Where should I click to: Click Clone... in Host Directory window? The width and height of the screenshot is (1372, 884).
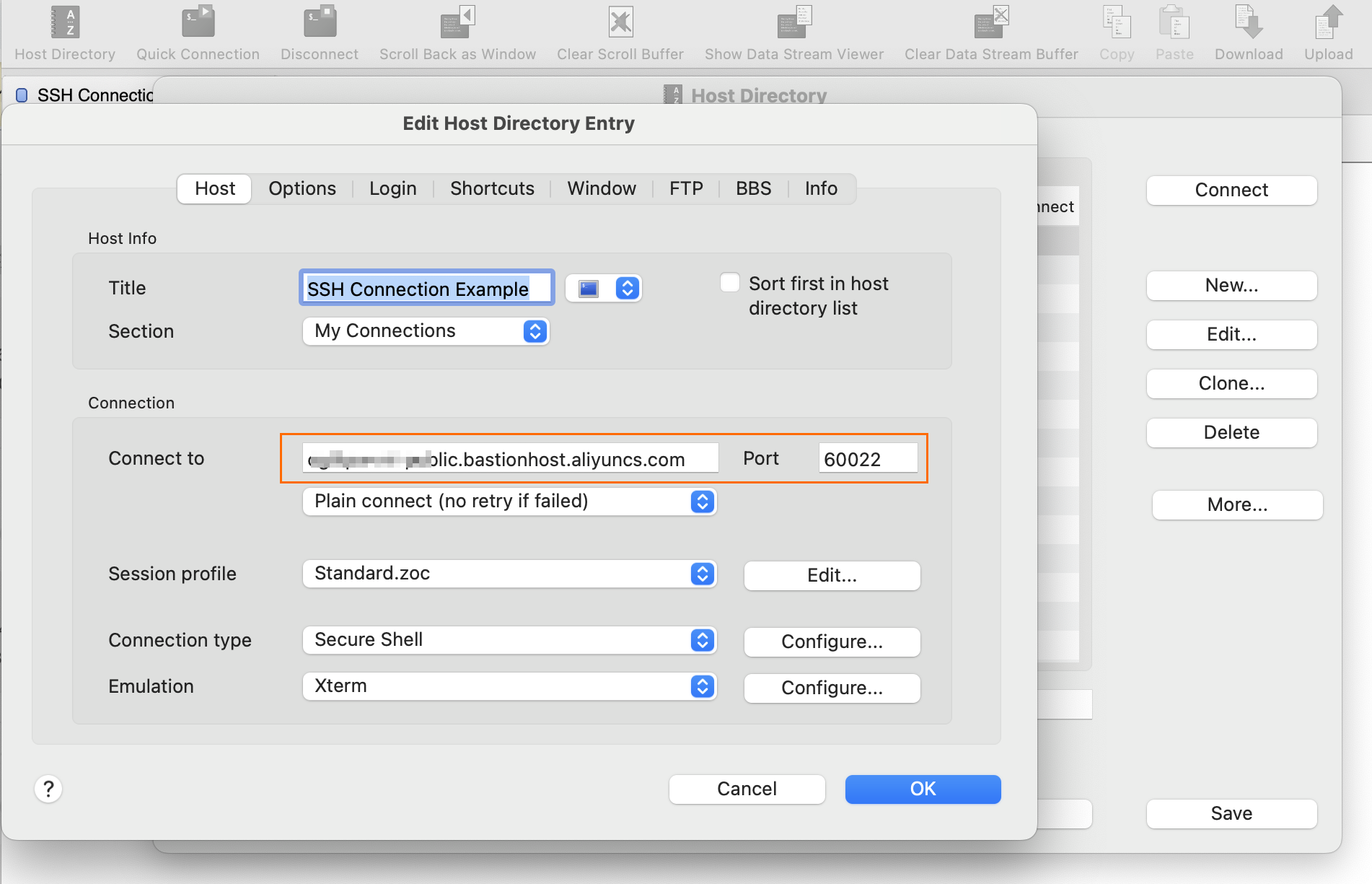click(x=1232, y=384)
